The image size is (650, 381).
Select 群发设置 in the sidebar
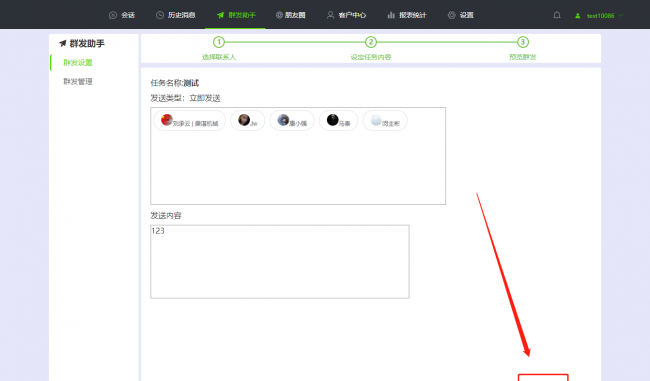pyautogui.click(x=78, y=63)
